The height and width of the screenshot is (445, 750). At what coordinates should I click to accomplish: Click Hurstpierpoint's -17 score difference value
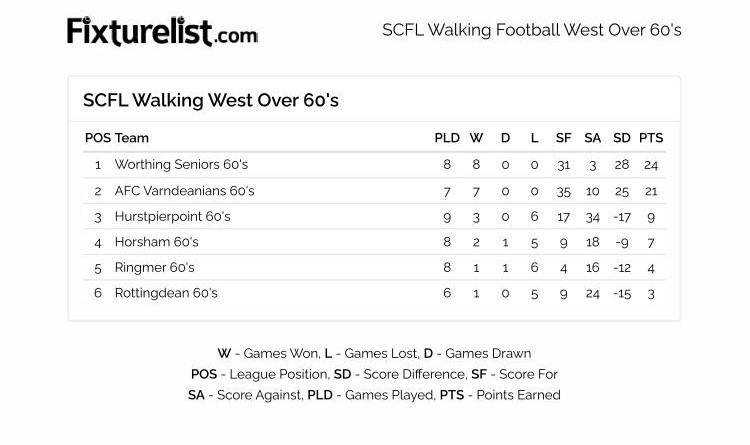click(622, 216)
